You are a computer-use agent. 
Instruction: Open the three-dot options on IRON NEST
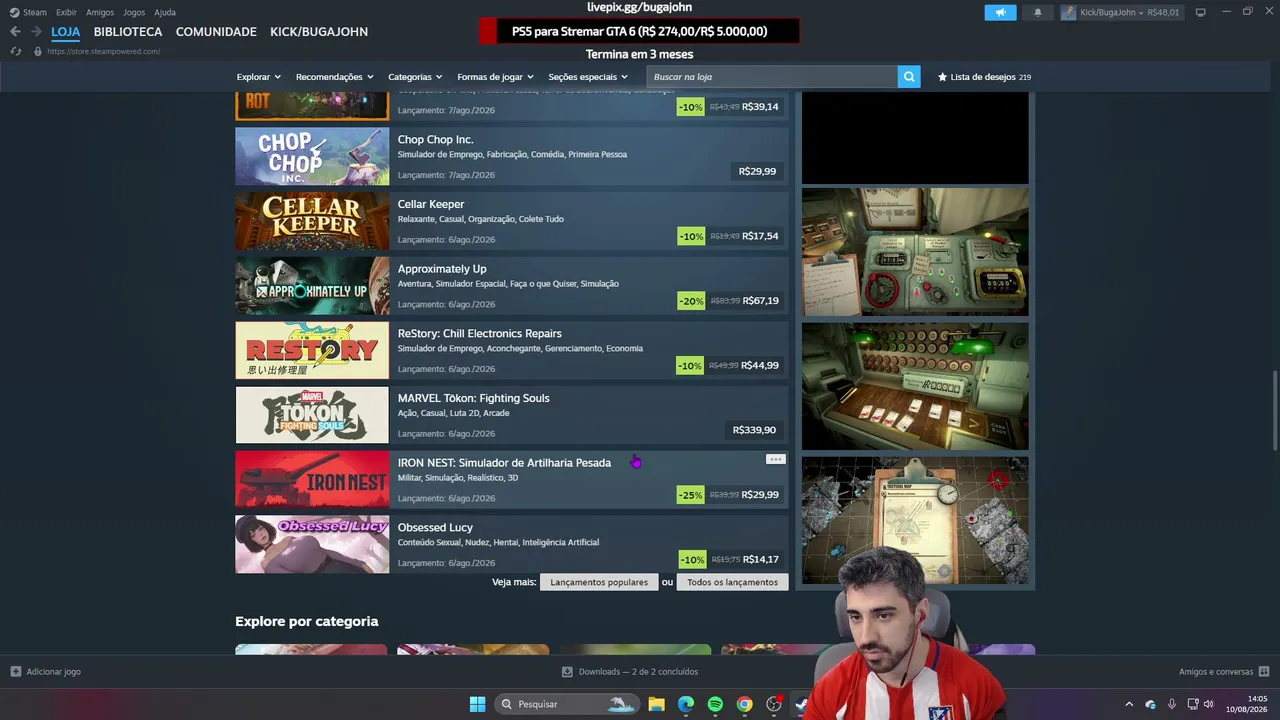[x=775, y=459]
